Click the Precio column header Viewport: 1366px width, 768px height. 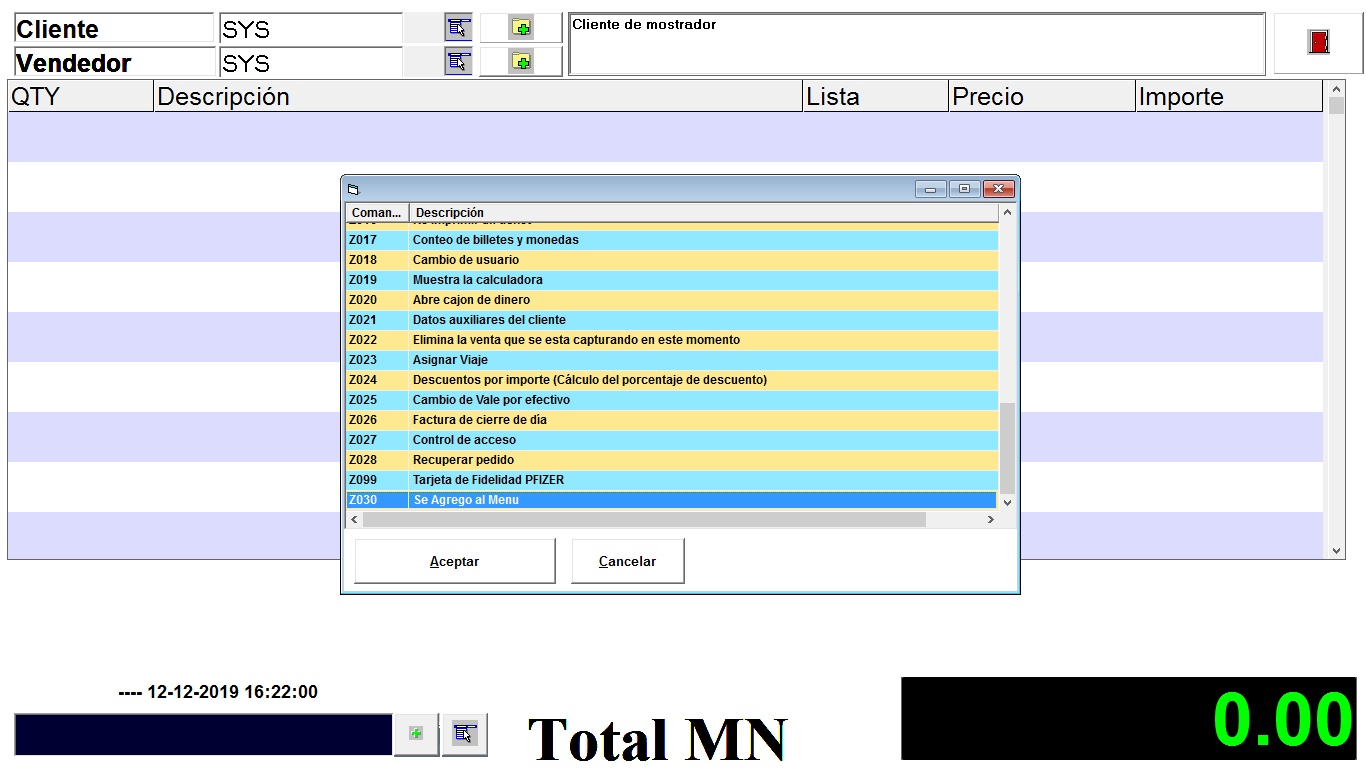point(1042,97)
